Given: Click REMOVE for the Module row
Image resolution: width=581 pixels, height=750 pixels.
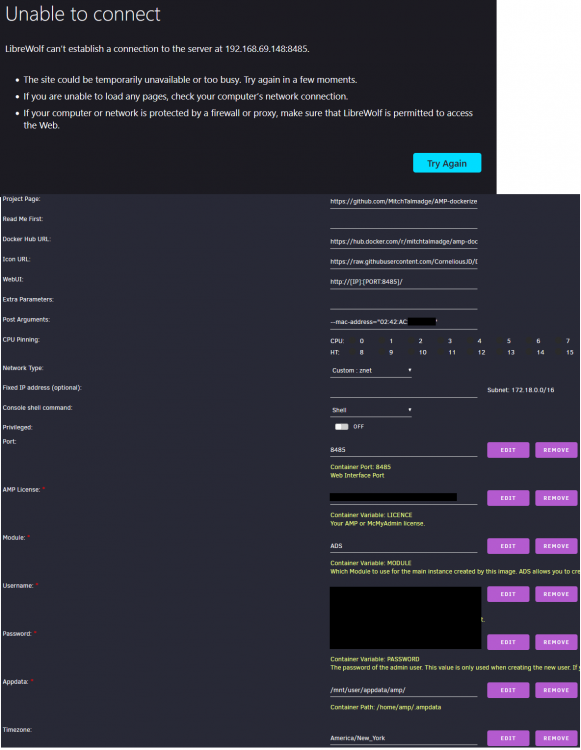Looking at the screenshot, I should [556, 546].
